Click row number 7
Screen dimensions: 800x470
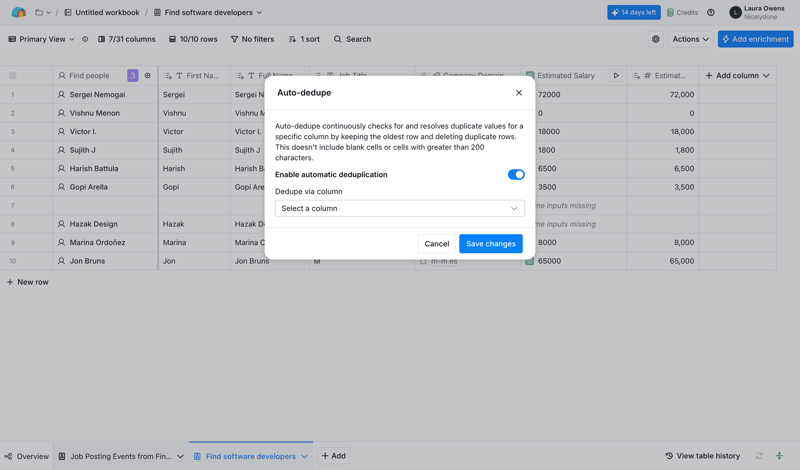13,206
